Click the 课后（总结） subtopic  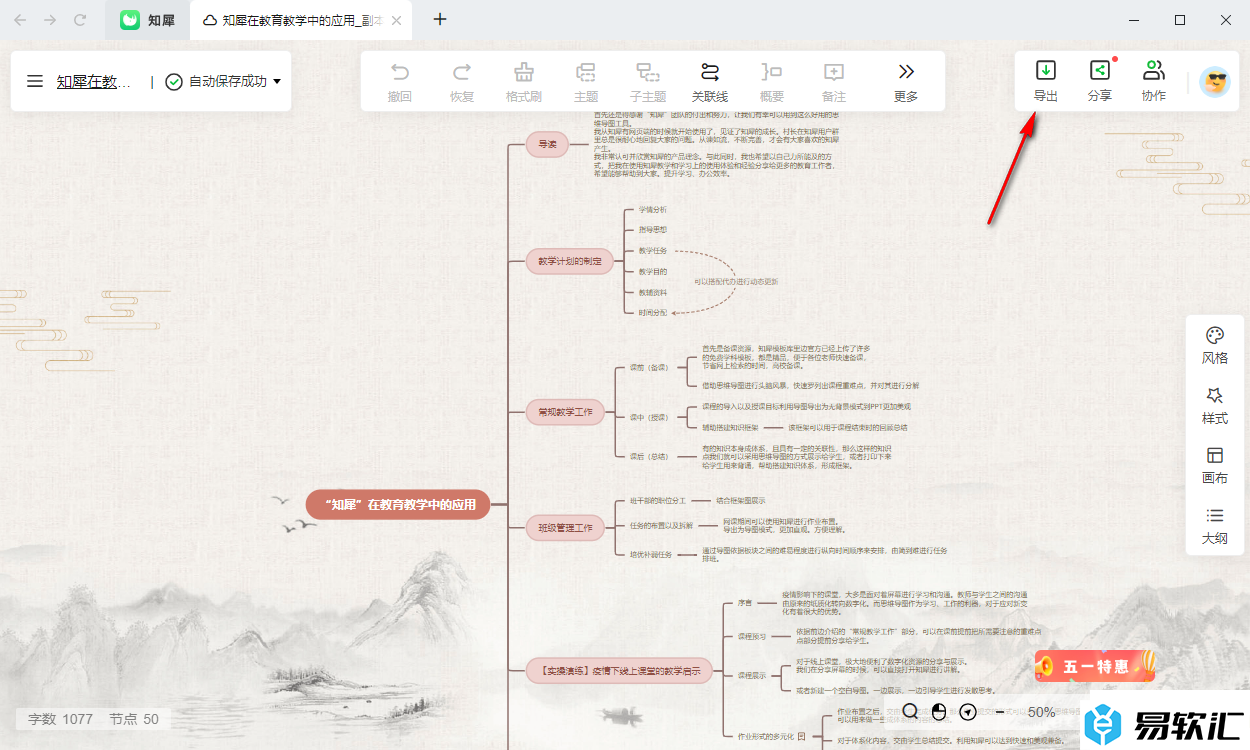tap(648, 456)
